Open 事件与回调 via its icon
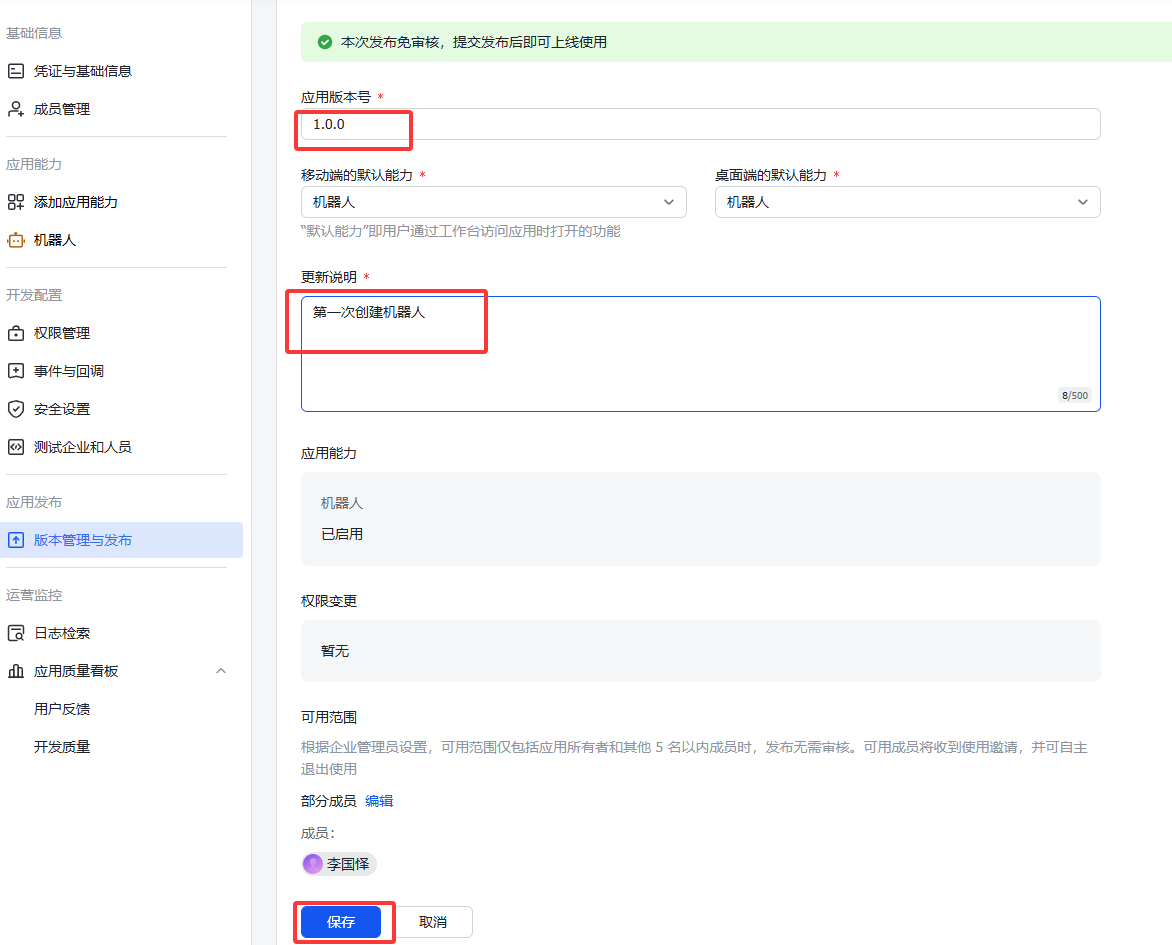Viewport: 1172px width, 945px height. point(14,370)
